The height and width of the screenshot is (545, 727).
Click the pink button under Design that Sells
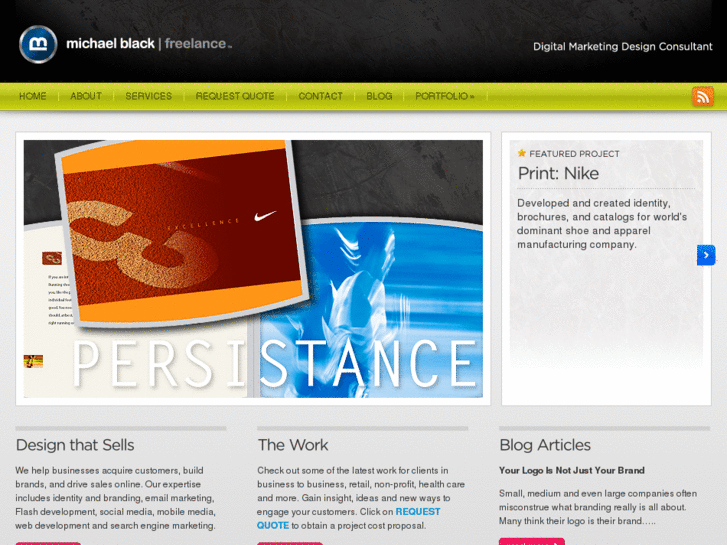pos(48,544)
